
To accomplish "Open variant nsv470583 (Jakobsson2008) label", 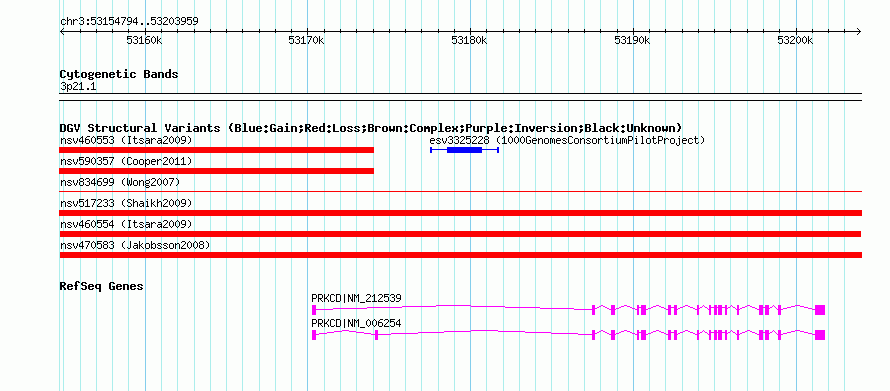I will 135,245.
